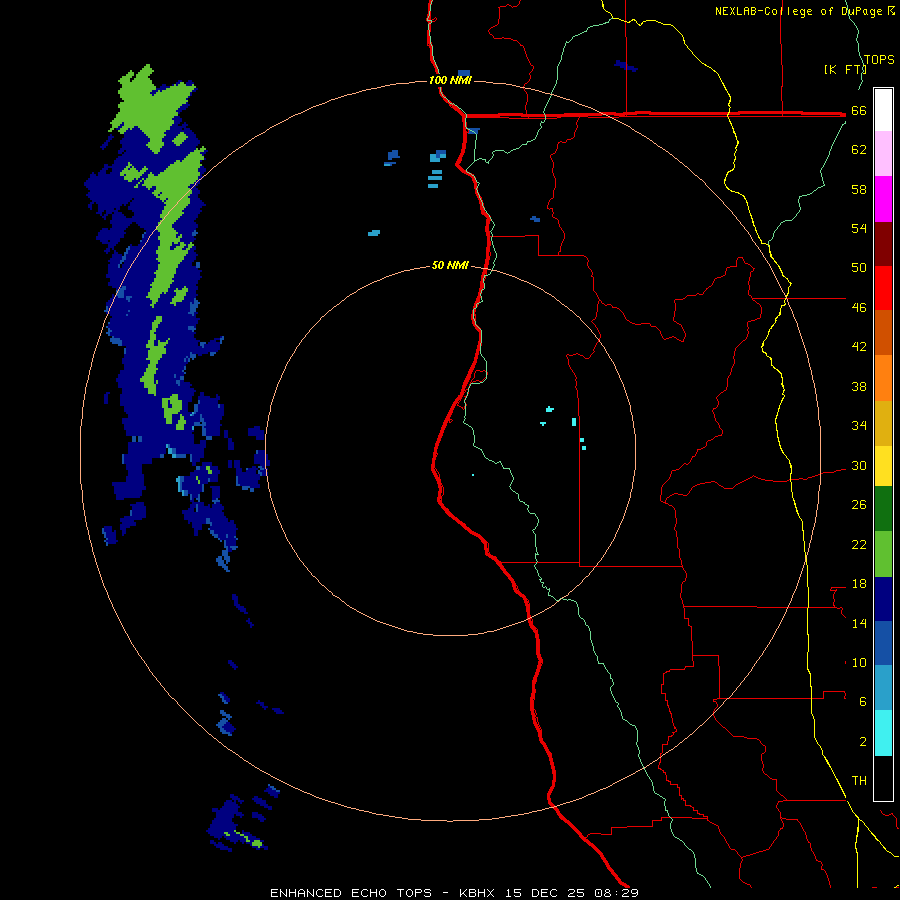The width and height of the screenshot is (900, 900).
Task: Click the '10' legend value
Action: [859, 663]
